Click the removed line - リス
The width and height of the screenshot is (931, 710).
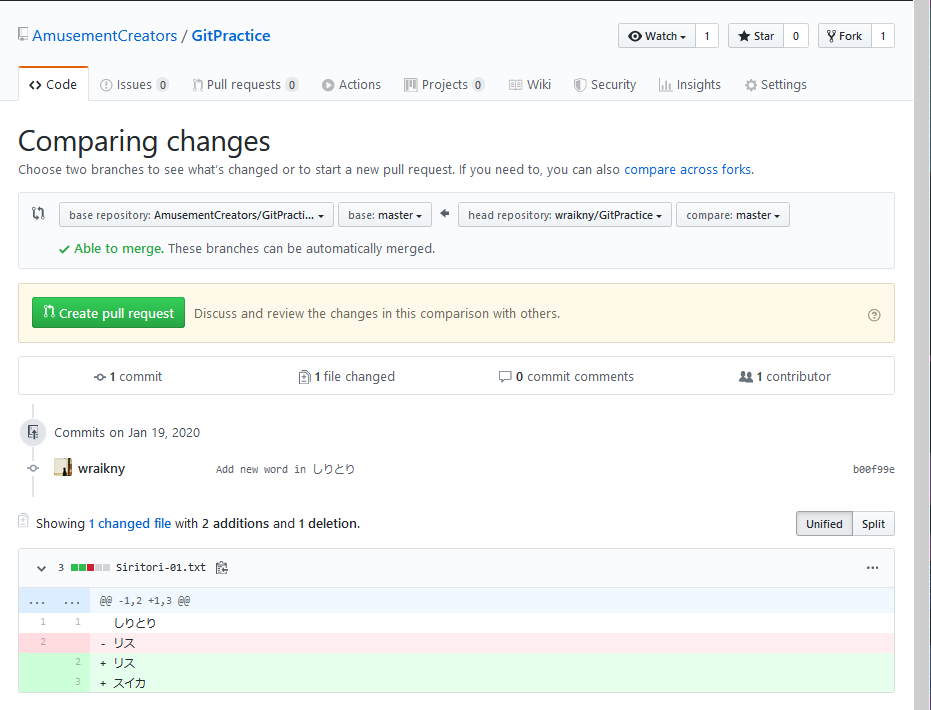tap(456, 643)
